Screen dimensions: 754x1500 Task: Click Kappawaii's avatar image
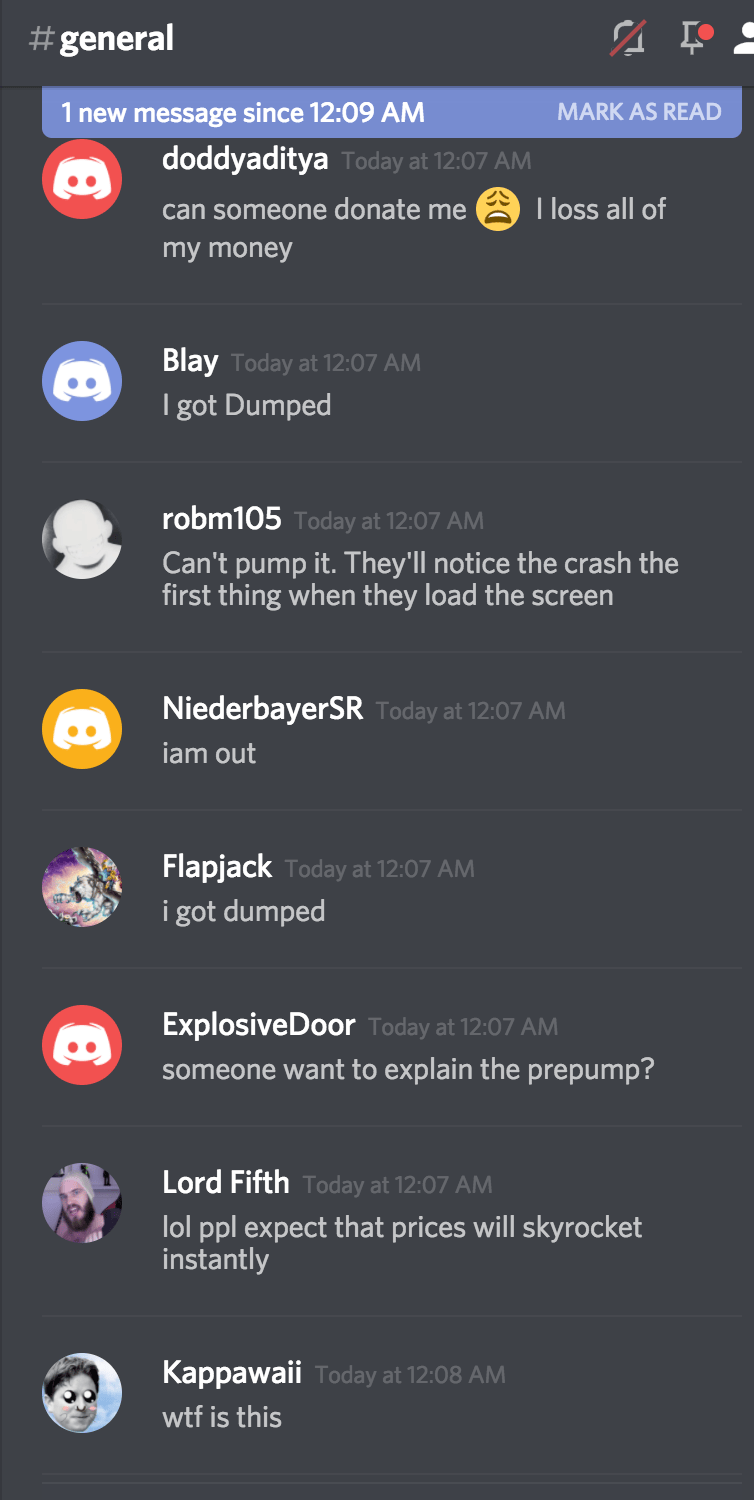point(82,1393)
